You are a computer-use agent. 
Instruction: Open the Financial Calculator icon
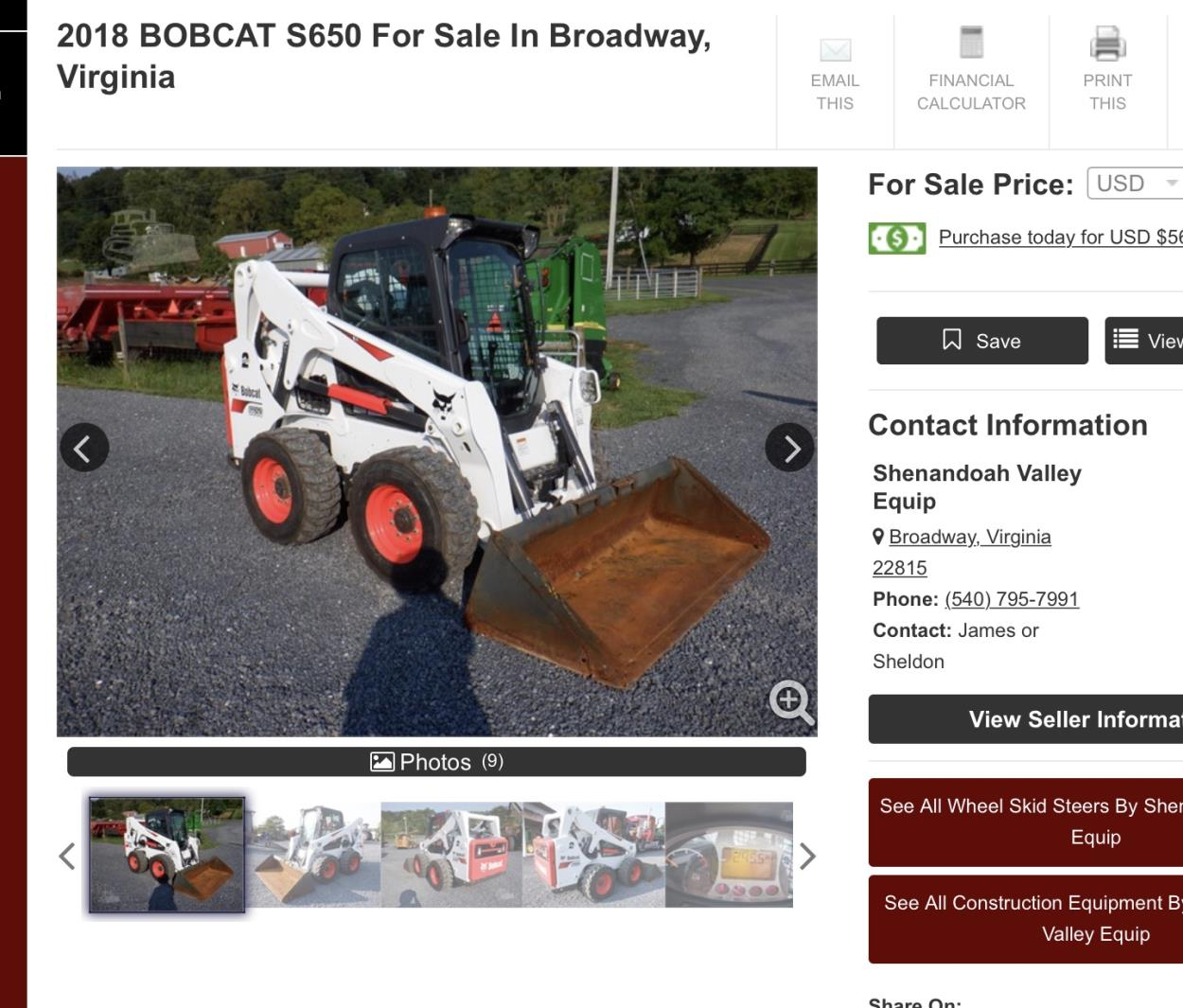click(x=971, y=43)
